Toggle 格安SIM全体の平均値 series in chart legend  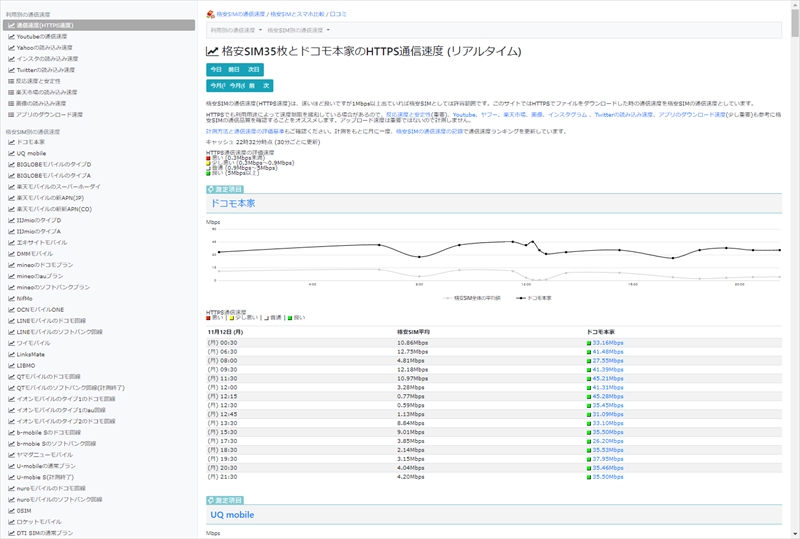(x=472, y=298)
